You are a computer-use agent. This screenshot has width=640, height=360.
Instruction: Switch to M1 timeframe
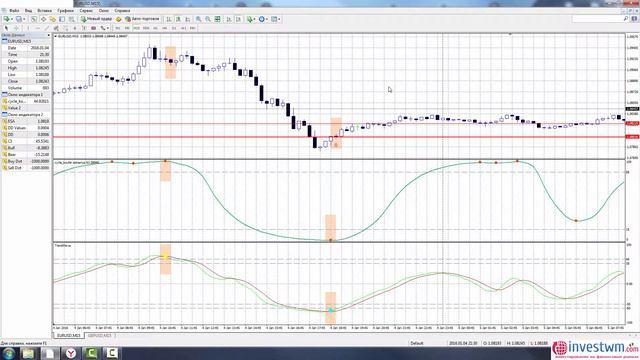coord(118,28)
